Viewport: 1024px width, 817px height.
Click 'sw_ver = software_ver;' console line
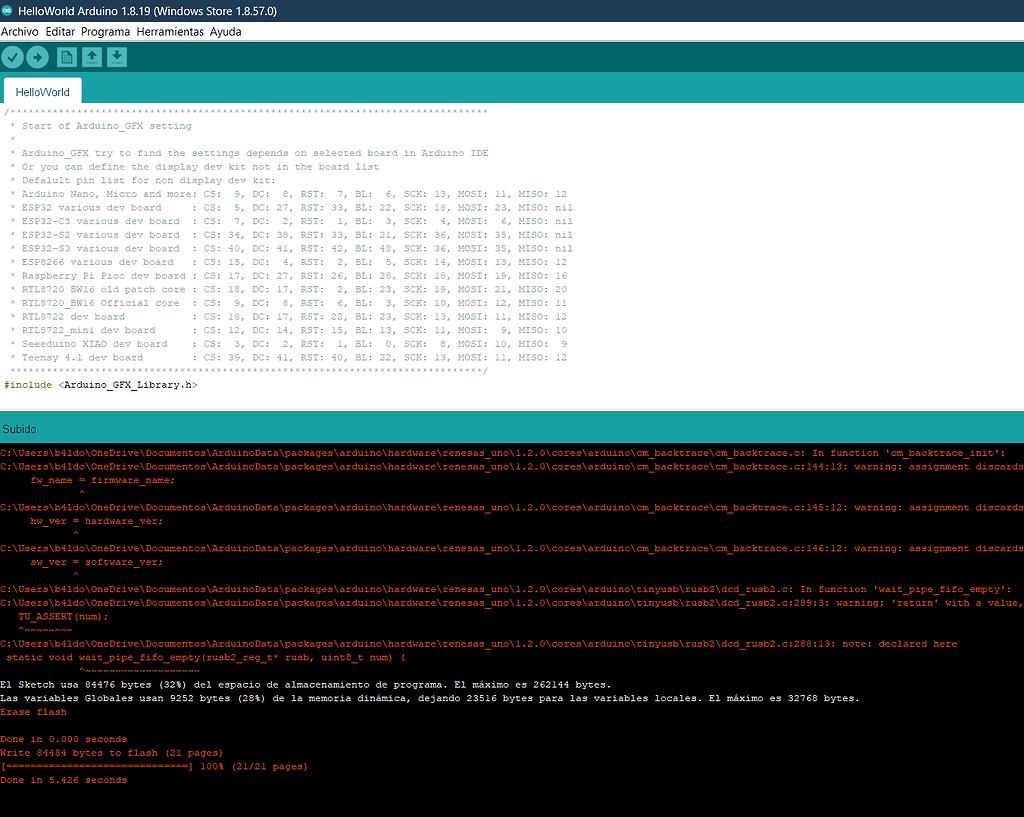pyautogui.click(x=96, y=562)
